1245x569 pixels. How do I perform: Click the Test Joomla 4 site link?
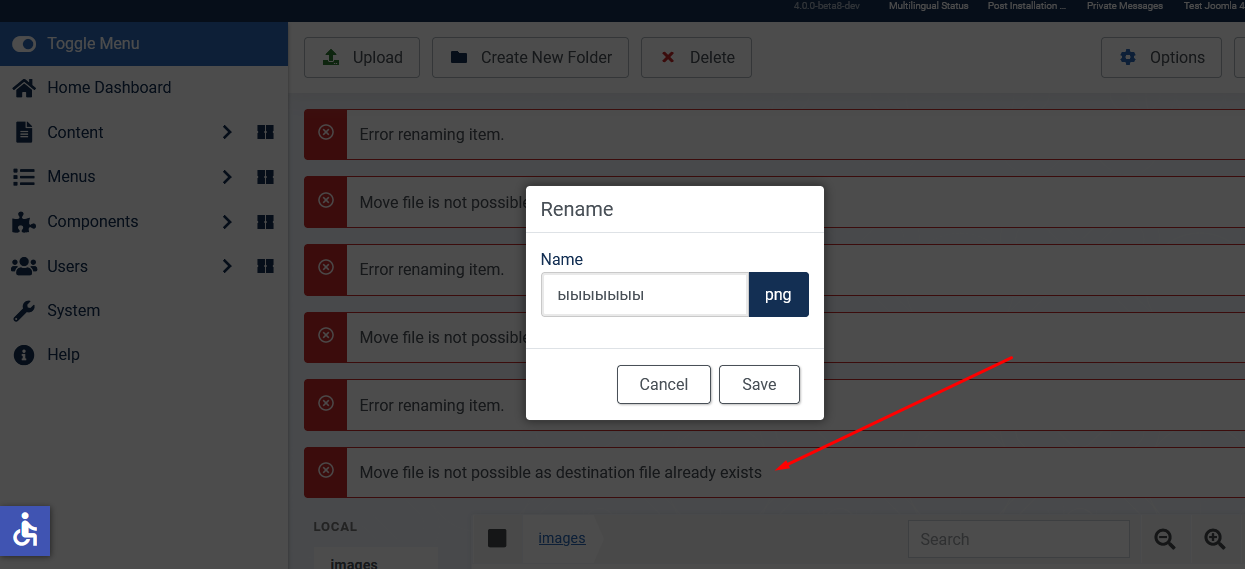1214,6
